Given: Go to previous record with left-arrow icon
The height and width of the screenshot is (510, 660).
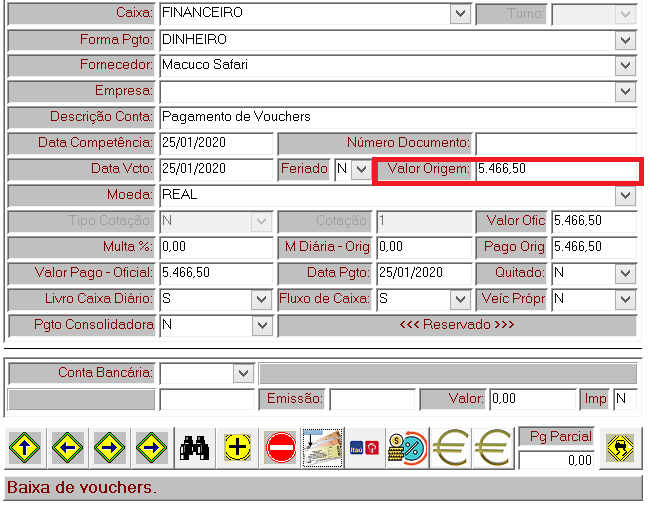Looking at the screenshot, I should click(67, 448).
